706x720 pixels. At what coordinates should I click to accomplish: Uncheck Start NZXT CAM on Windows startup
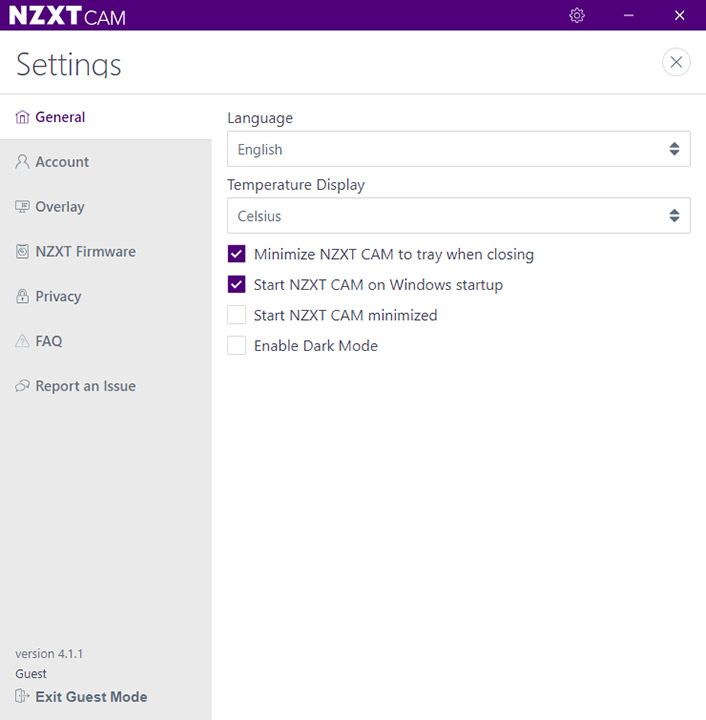click(236, 284)
